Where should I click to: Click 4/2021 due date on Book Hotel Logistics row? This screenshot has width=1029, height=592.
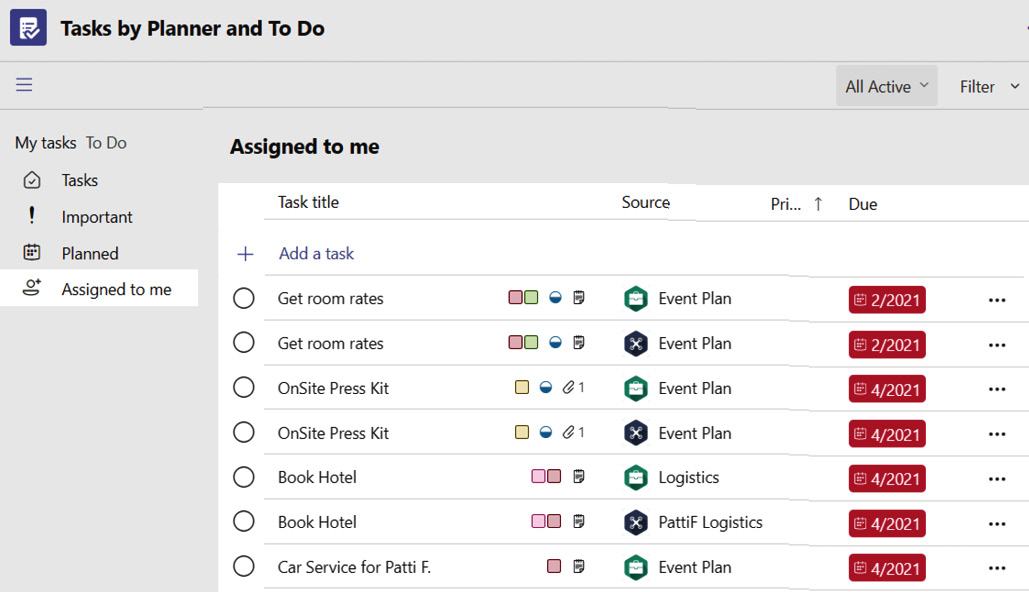pos(887,478)
